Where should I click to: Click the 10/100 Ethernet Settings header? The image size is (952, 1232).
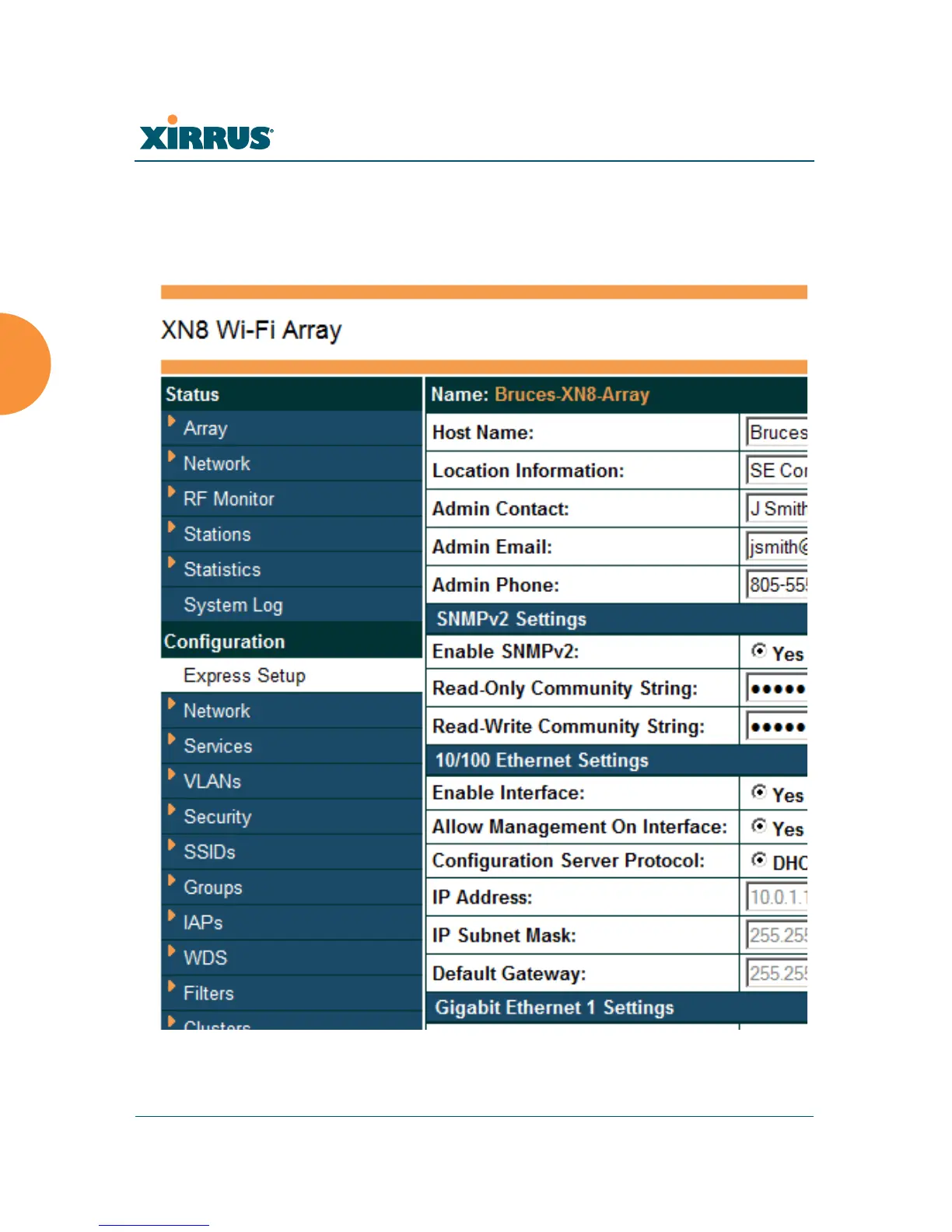pos(617,761)
